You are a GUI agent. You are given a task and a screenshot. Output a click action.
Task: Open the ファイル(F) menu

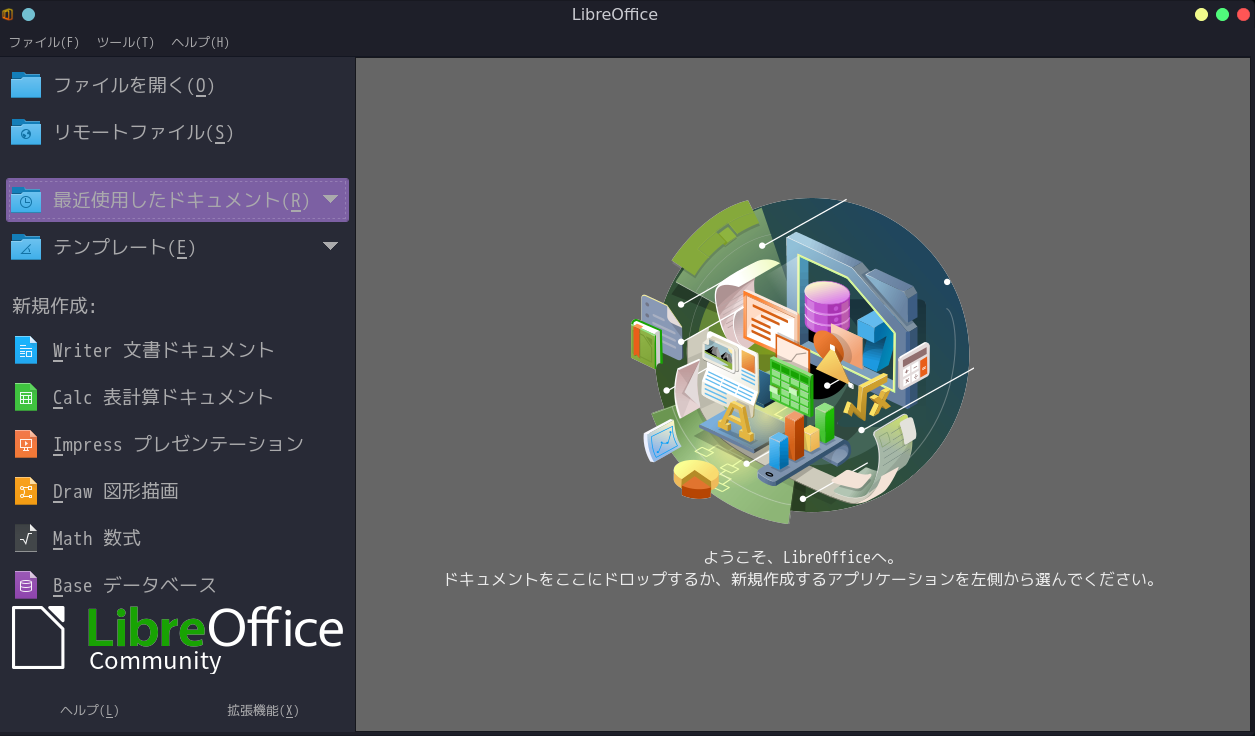pyautogui.click(x=44, y=42)
